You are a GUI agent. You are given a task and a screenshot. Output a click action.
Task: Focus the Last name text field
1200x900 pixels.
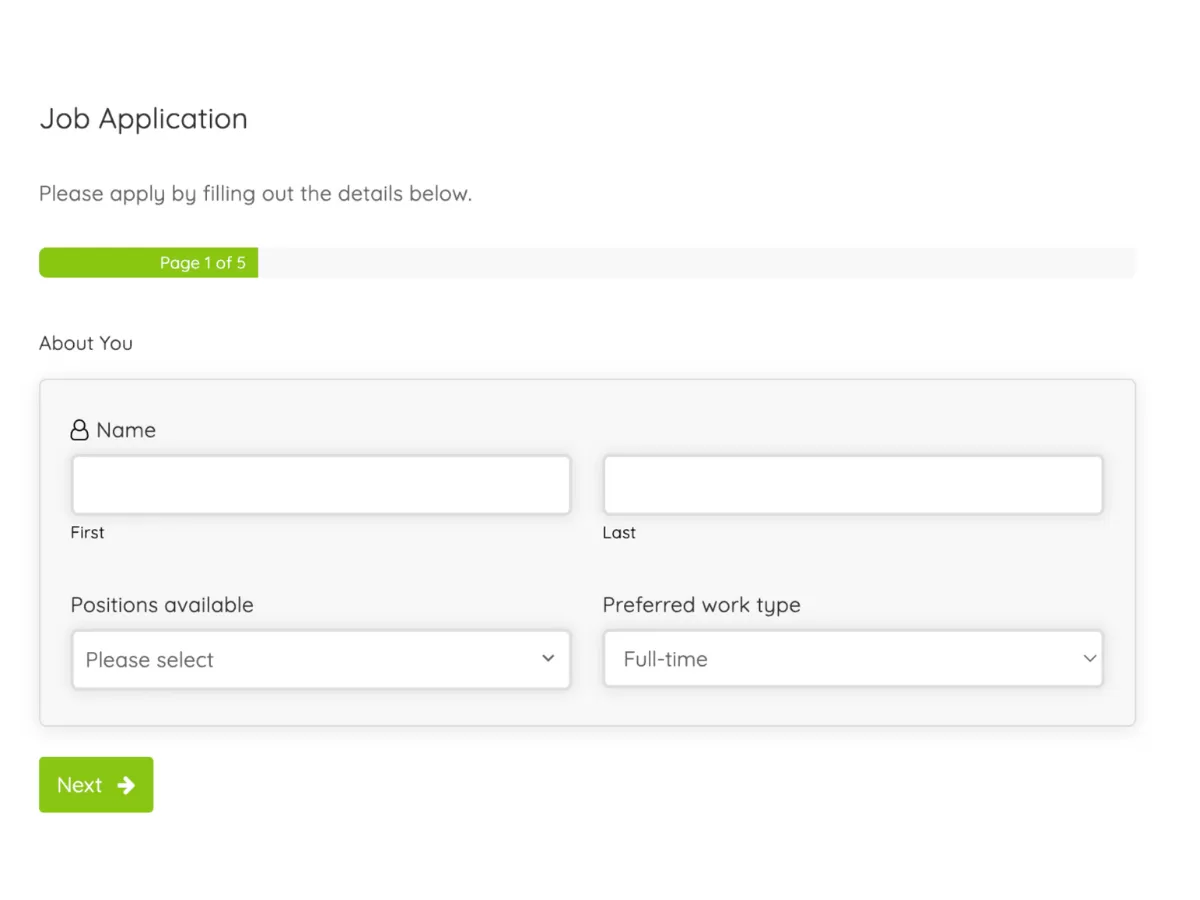[x=852, y=486]
